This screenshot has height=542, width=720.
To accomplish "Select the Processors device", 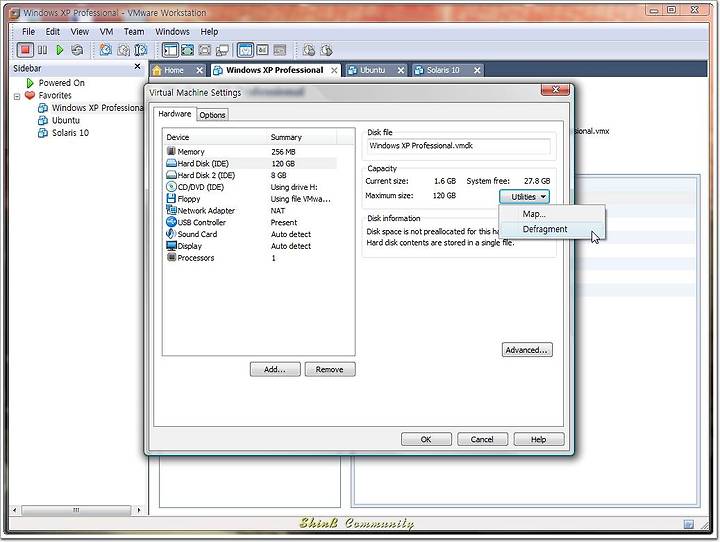I will tap(251, 258).
